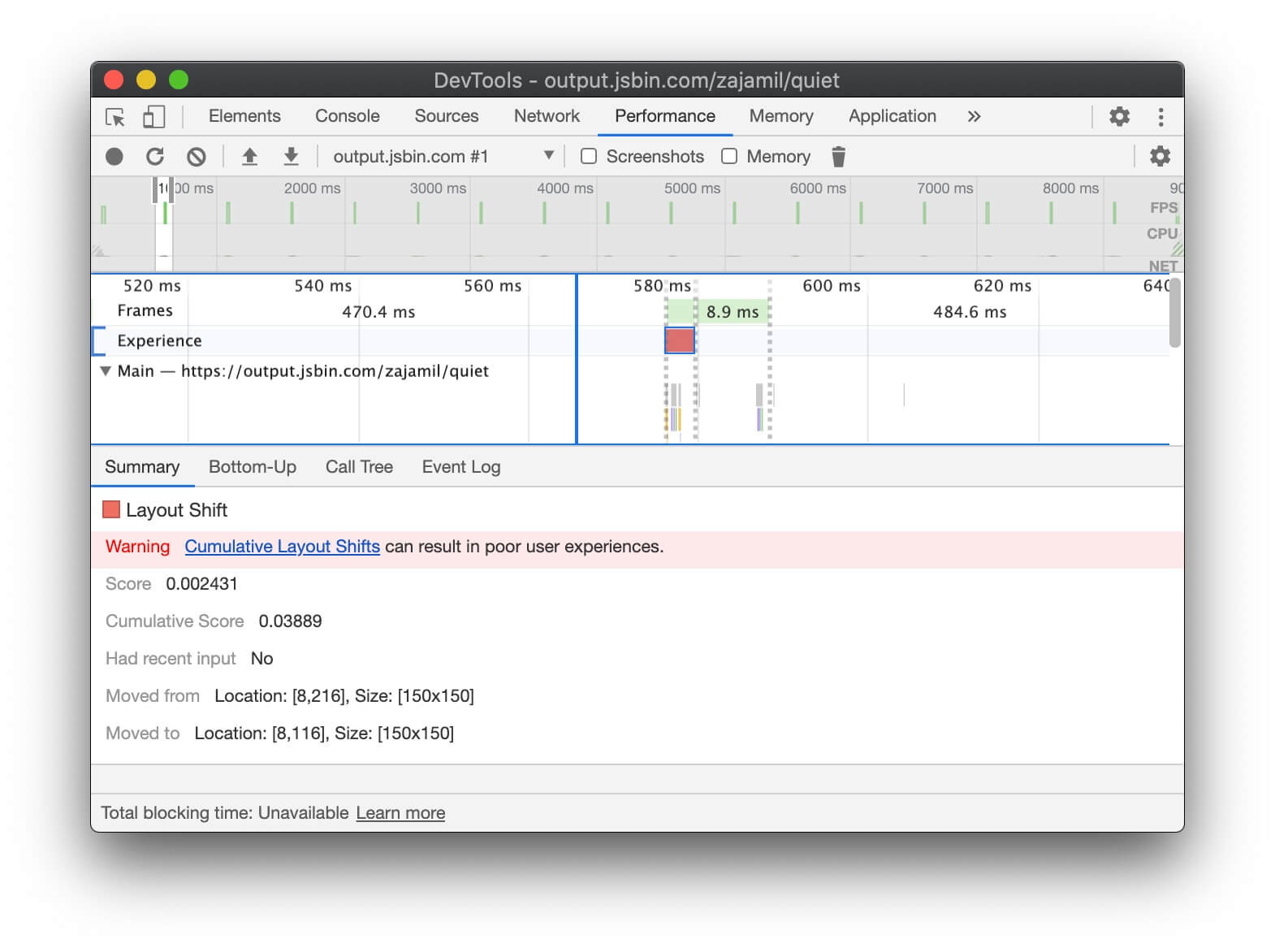
Task: Open the Cumulative Layout Shifts link
Action: point(282,547)
